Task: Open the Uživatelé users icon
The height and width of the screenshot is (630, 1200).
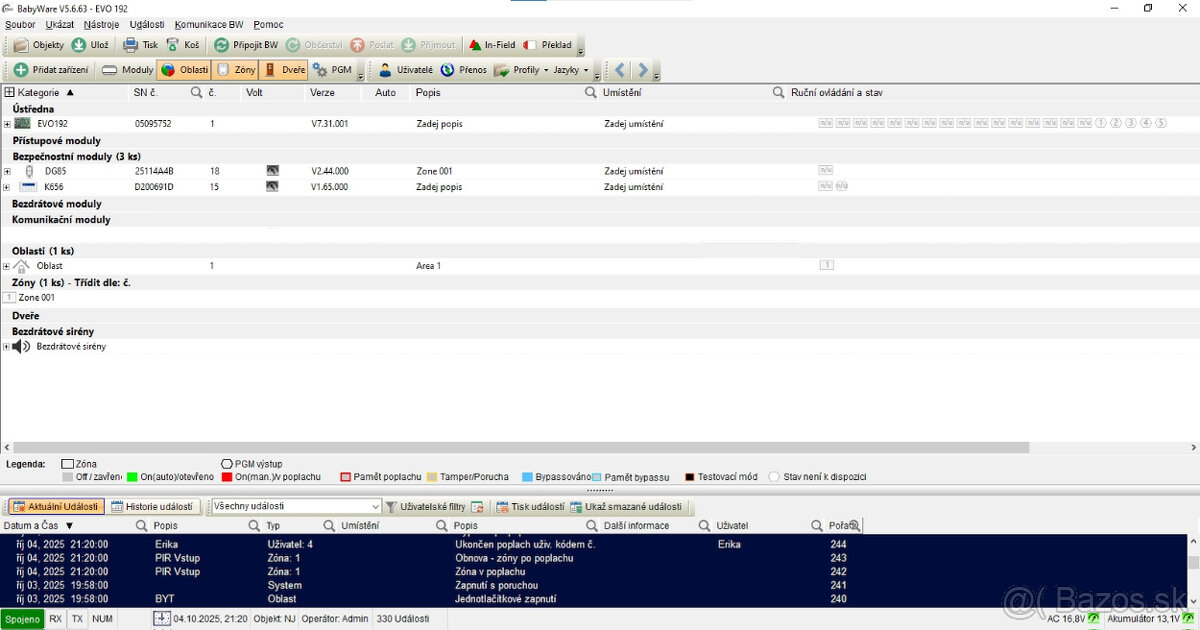Action: [x=385, y=70]
